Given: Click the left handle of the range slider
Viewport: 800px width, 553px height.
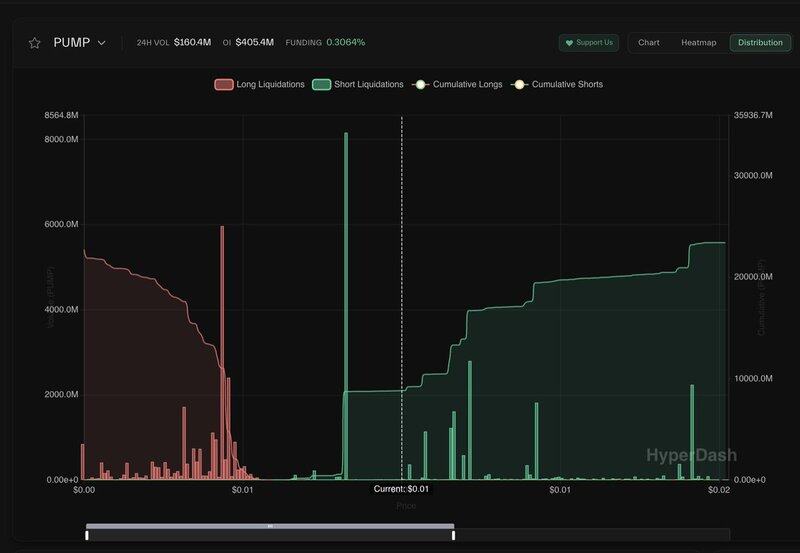Looking at the screenshot, I should click(87, 535).
